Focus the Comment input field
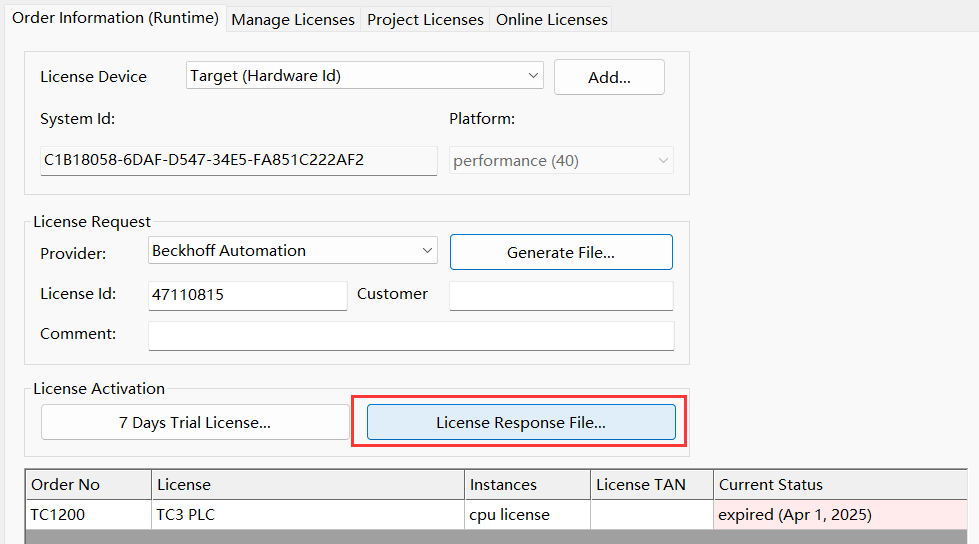979x544 pixels. click(411, 335)
